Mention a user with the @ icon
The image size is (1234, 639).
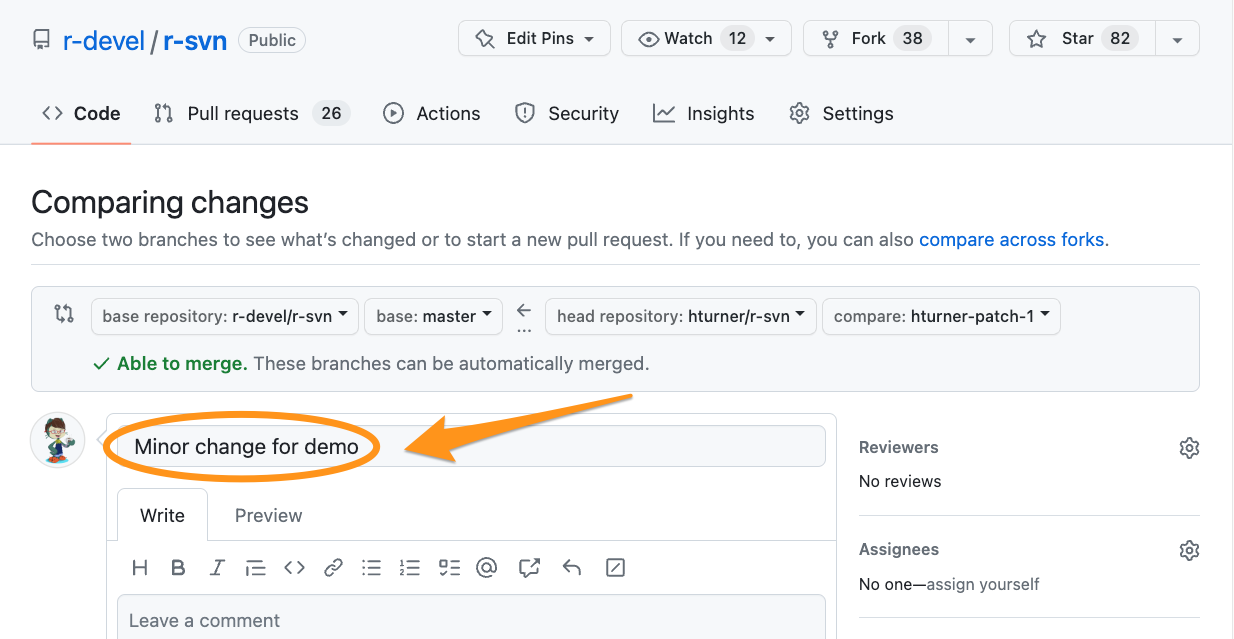(487, 568)
